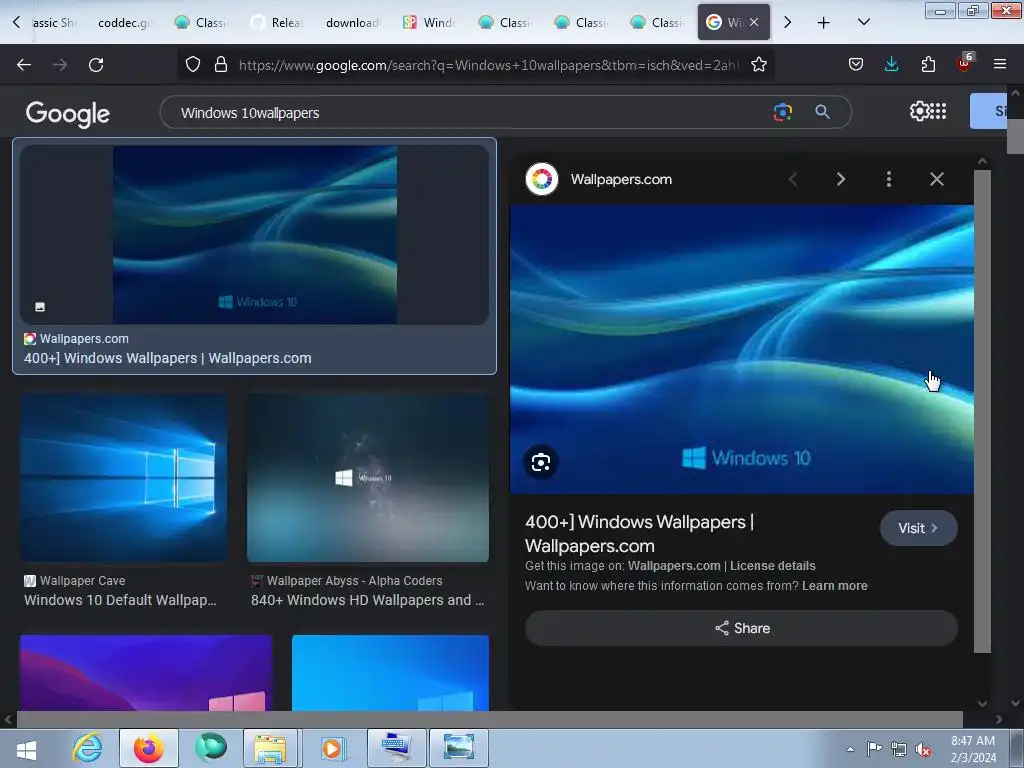
Task: Select the purple Windows wallpaper thumbnail
Action: click(146, 673)
